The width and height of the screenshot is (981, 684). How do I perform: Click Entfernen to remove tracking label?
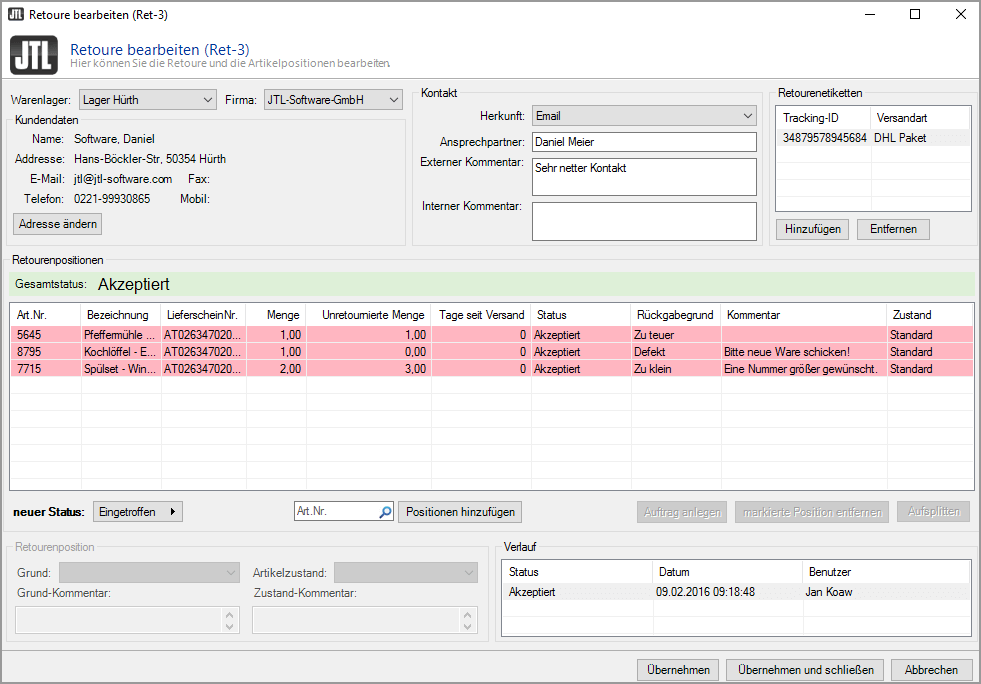click(893, 229)
